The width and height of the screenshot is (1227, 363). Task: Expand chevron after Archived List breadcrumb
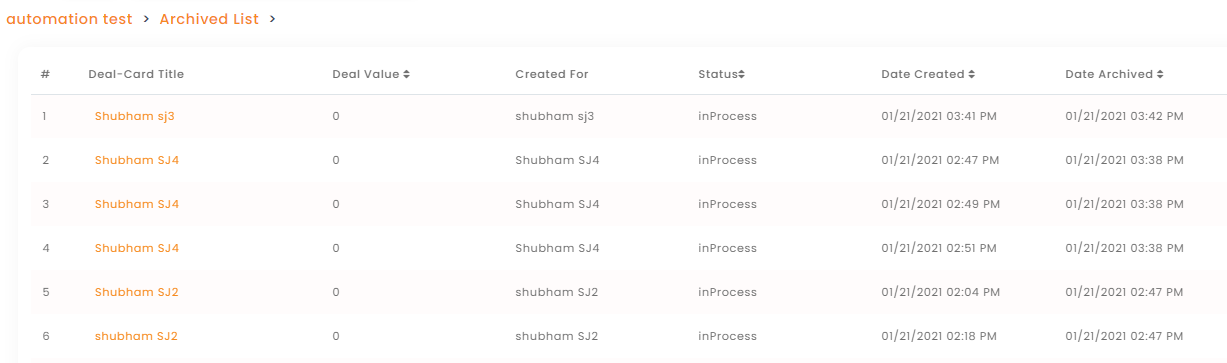pos(273,19)
